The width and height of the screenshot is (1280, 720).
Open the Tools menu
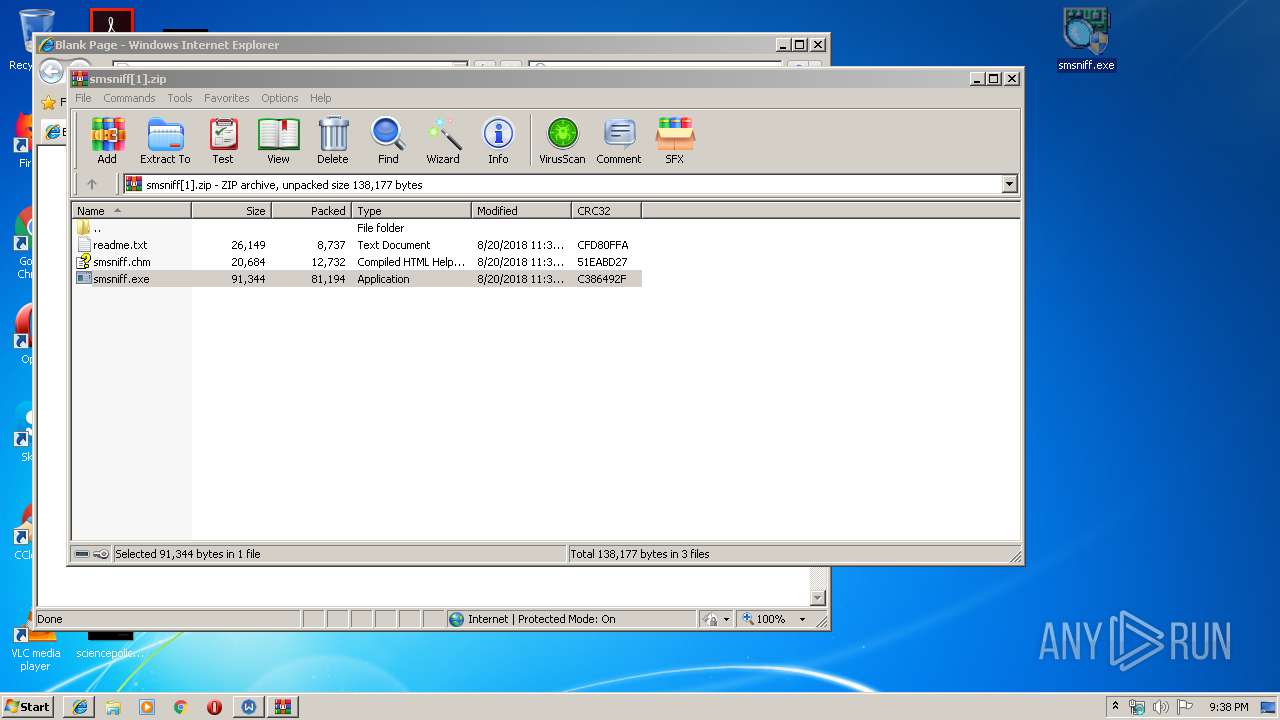click(180, 98)
